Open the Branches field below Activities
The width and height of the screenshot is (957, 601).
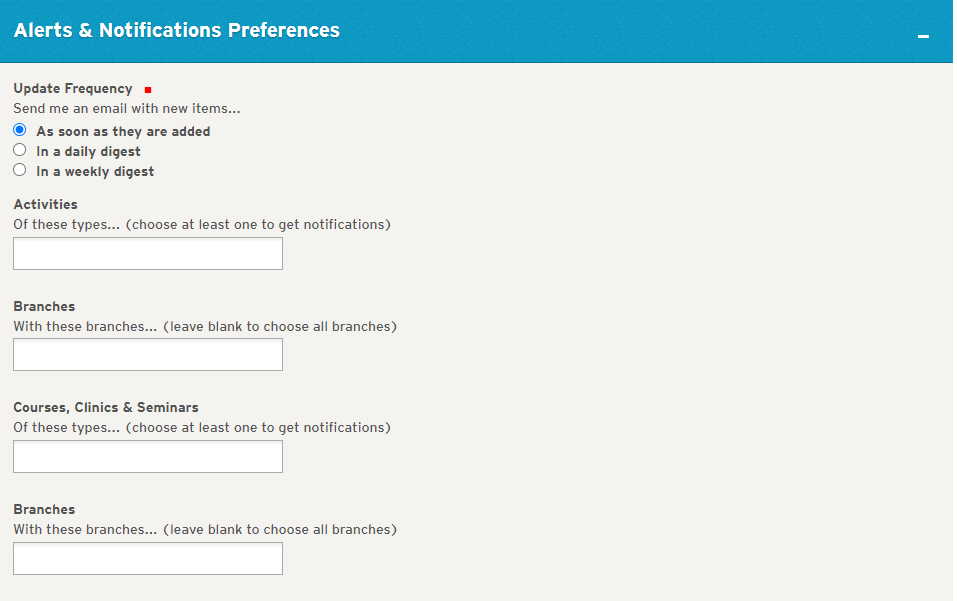point(148,355)
